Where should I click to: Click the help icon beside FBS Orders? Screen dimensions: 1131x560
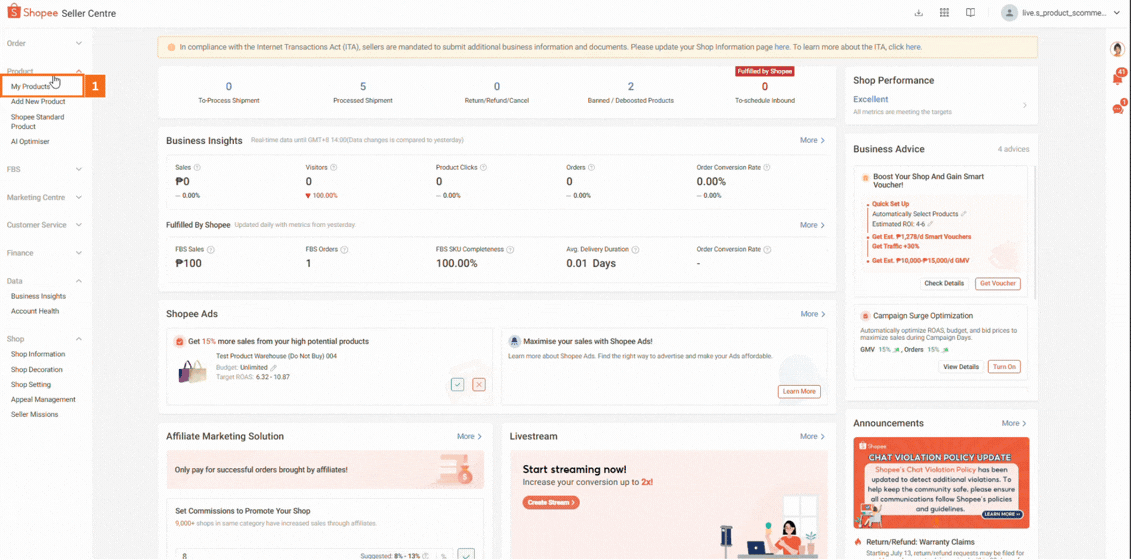[344, 250]
